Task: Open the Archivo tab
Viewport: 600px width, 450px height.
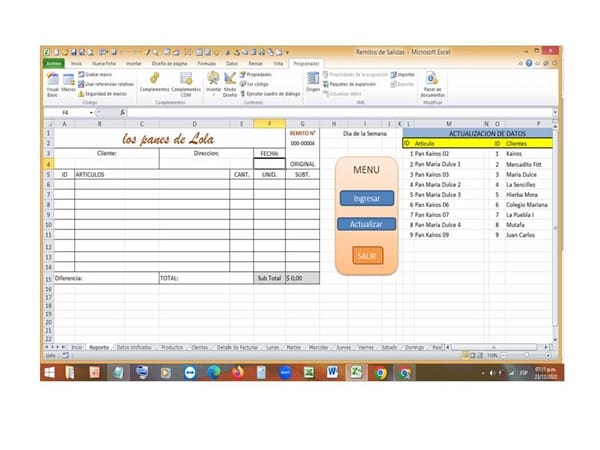Action: tap(54, 64)
